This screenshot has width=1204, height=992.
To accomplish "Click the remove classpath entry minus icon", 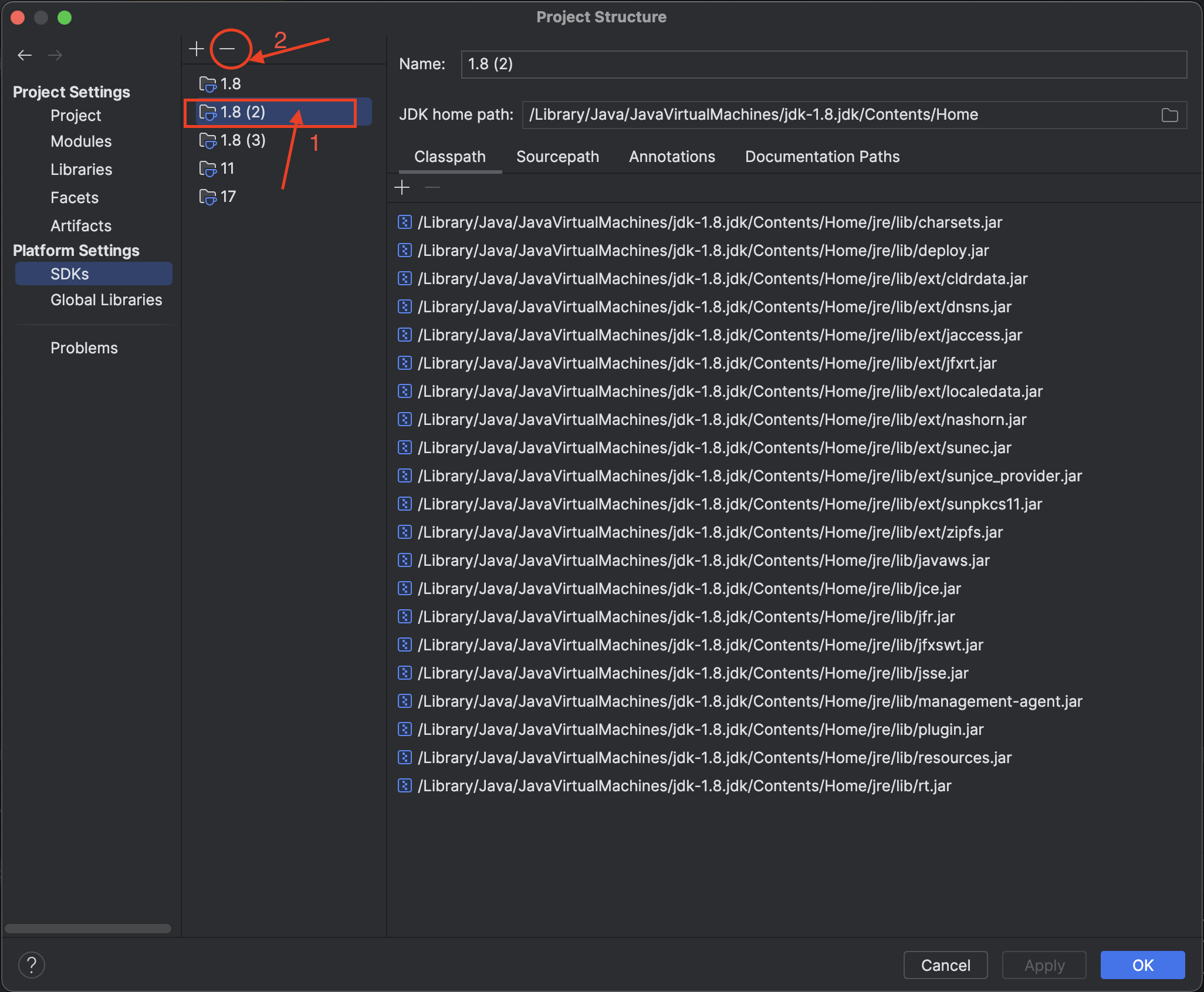I will 432,188.
